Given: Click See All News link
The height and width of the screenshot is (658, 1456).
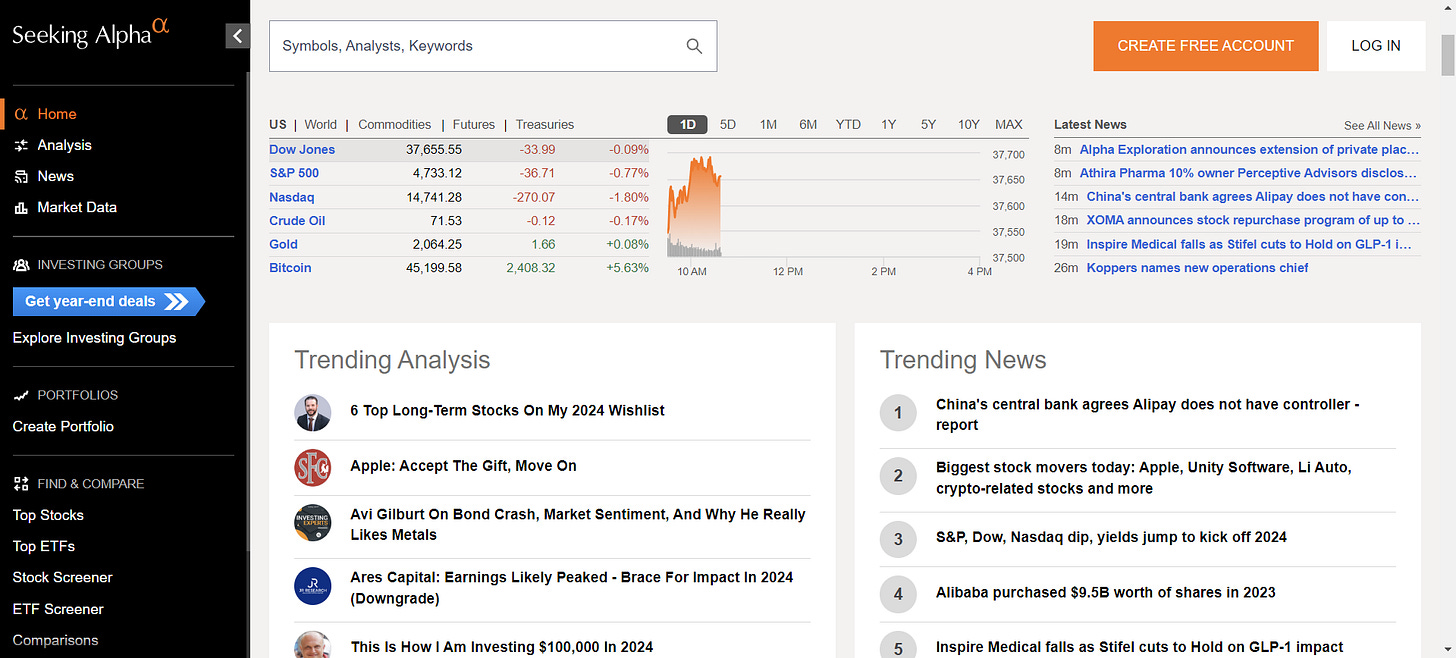Looking at the screenshot, I should point(1382,126).
